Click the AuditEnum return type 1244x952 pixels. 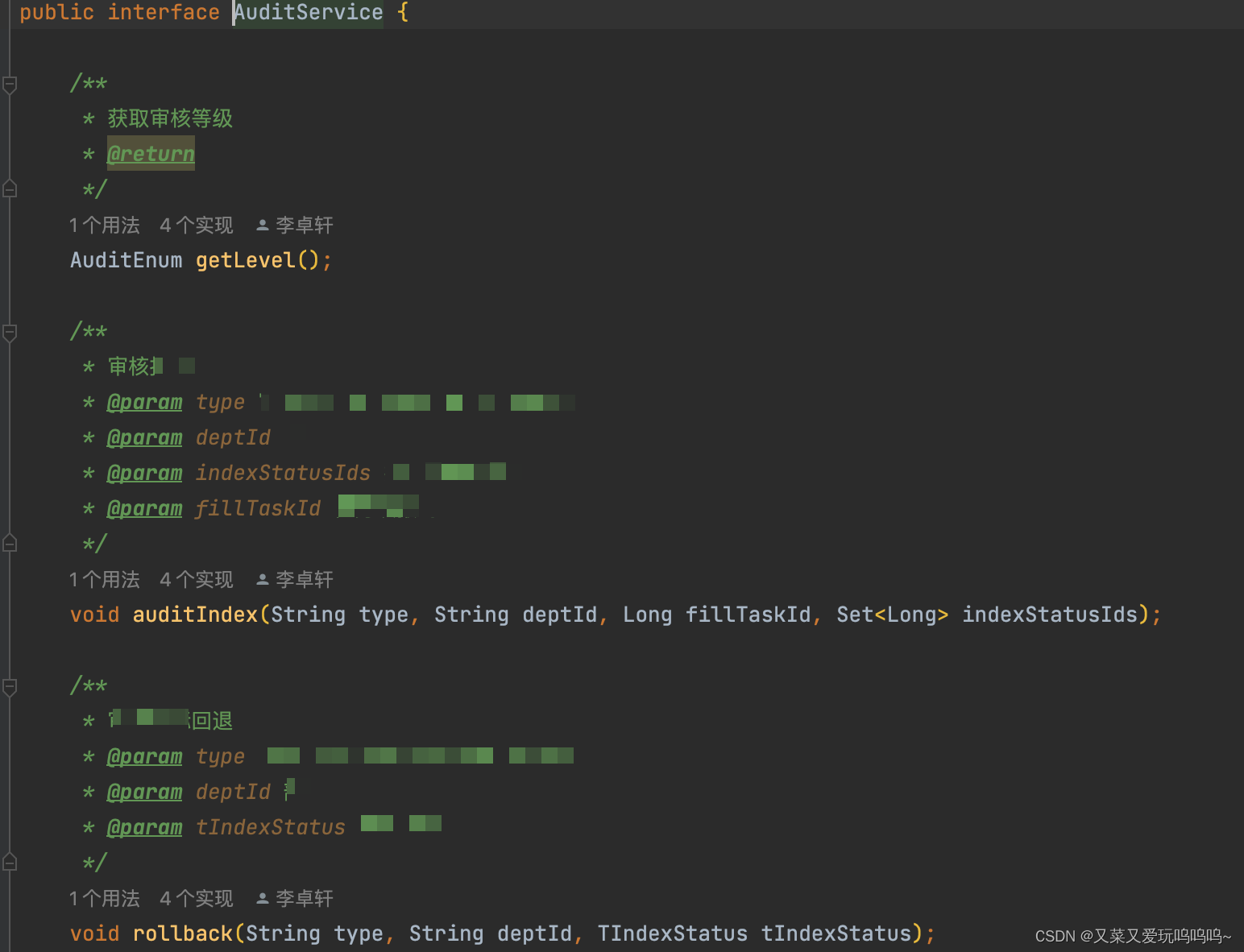[x=126, y=260]
